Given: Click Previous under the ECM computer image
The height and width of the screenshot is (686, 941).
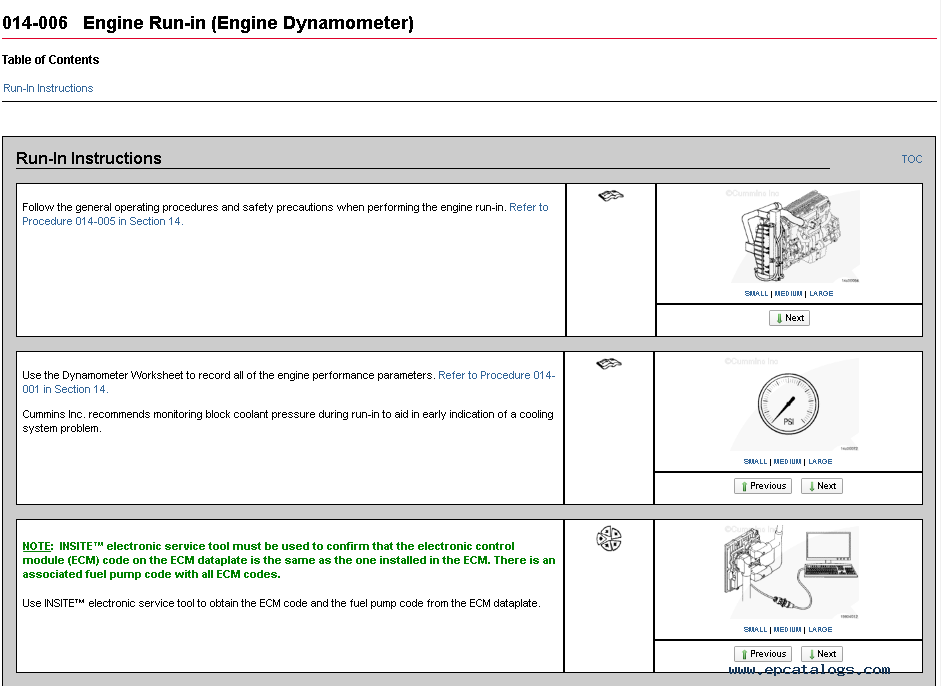Looking at the screenshot, I should [763, 654].
